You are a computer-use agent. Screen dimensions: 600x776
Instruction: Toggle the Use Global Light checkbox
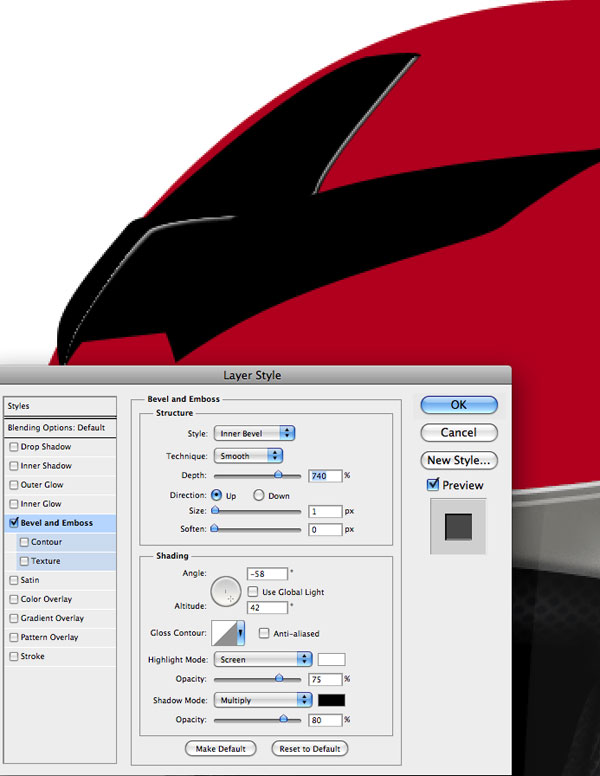click(253, 591)
